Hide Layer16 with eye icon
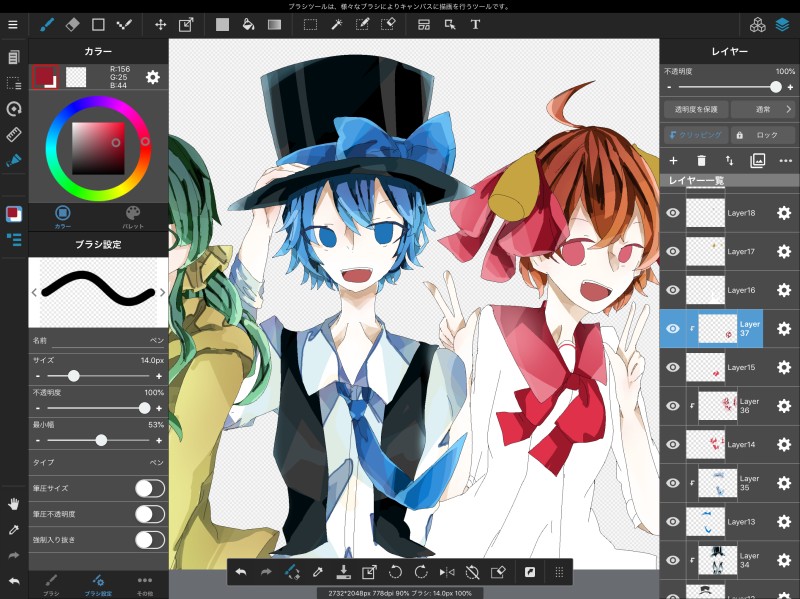 pyautogui.click(x=673, y=290)
